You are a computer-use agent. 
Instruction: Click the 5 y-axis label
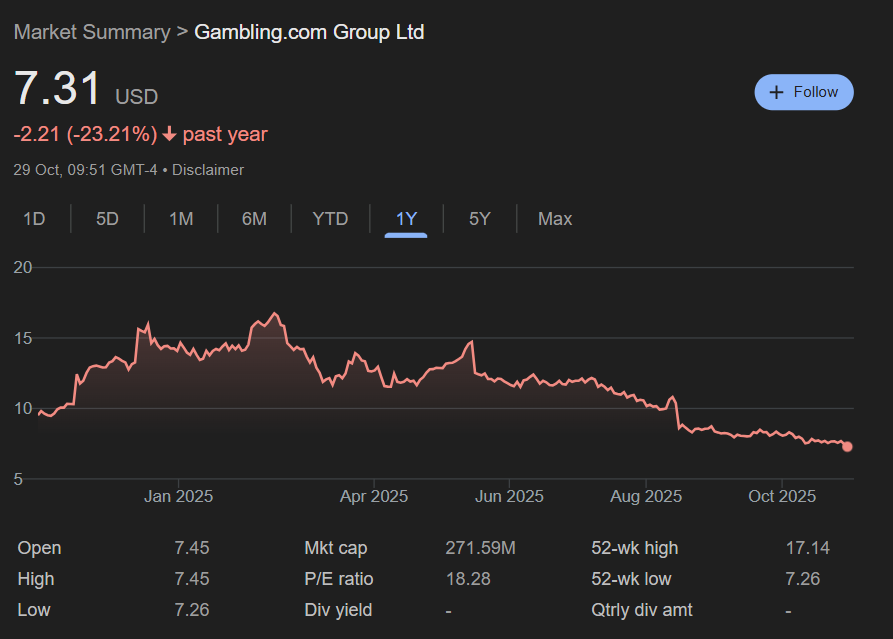(x=18, y=480)
